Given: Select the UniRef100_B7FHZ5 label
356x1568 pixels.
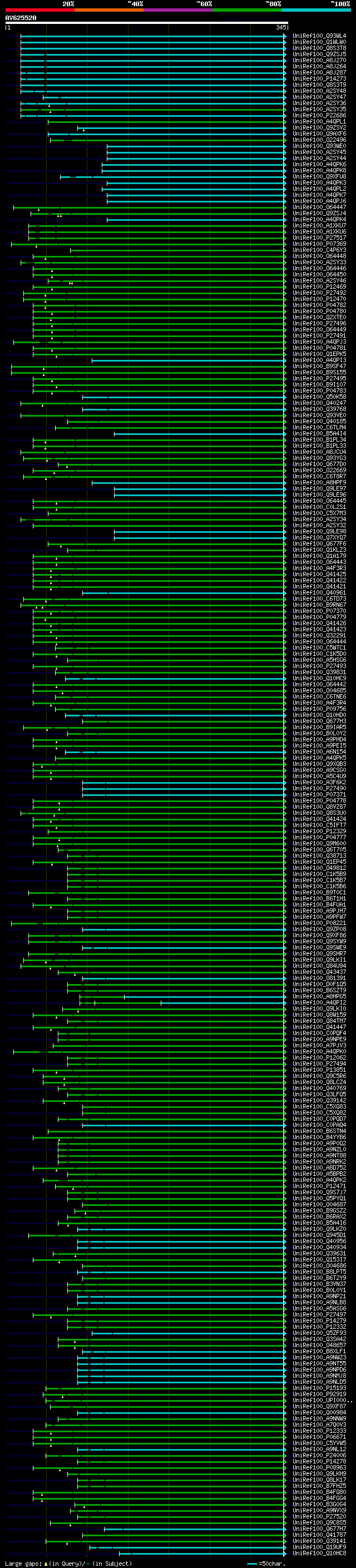Looking at the screenshot, I should click(x=319, y=1486).
